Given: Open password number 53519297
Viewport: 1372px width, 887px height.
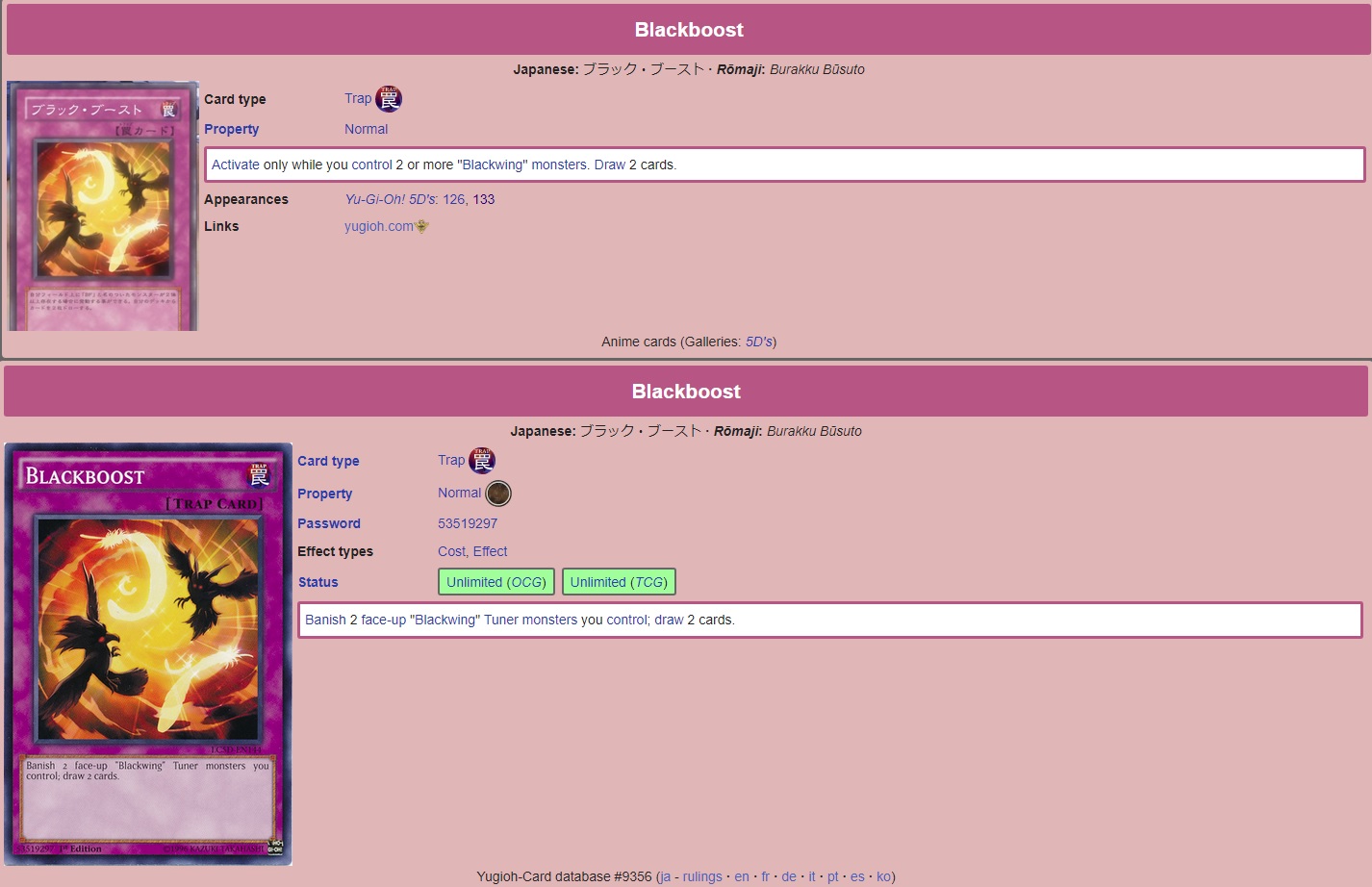Looking at the screenshot, I should tap(468, 523).
